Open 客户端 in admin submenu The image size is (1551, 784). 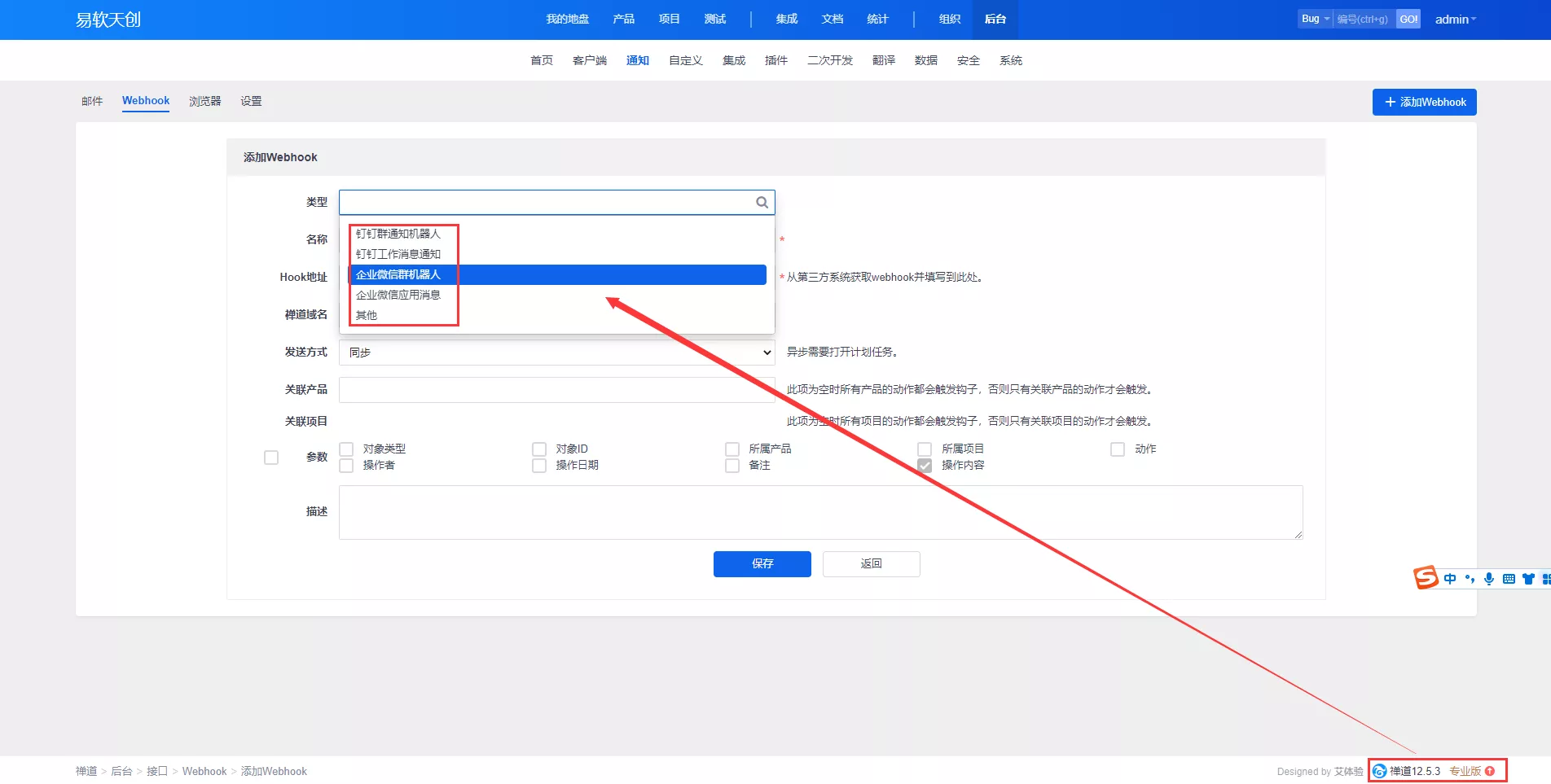point(590,60)
